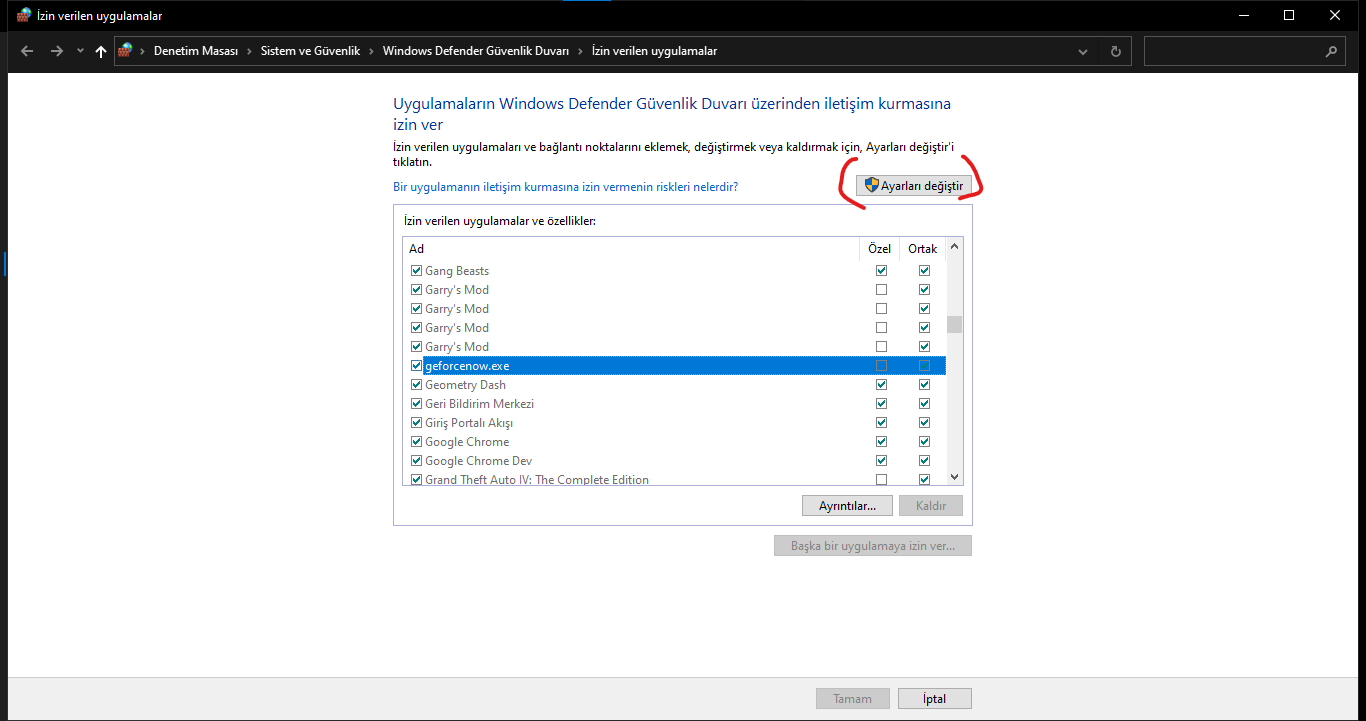The image size is (1366, 721).
Task: Click the back navigation arrow
Action: coord(27,51)
